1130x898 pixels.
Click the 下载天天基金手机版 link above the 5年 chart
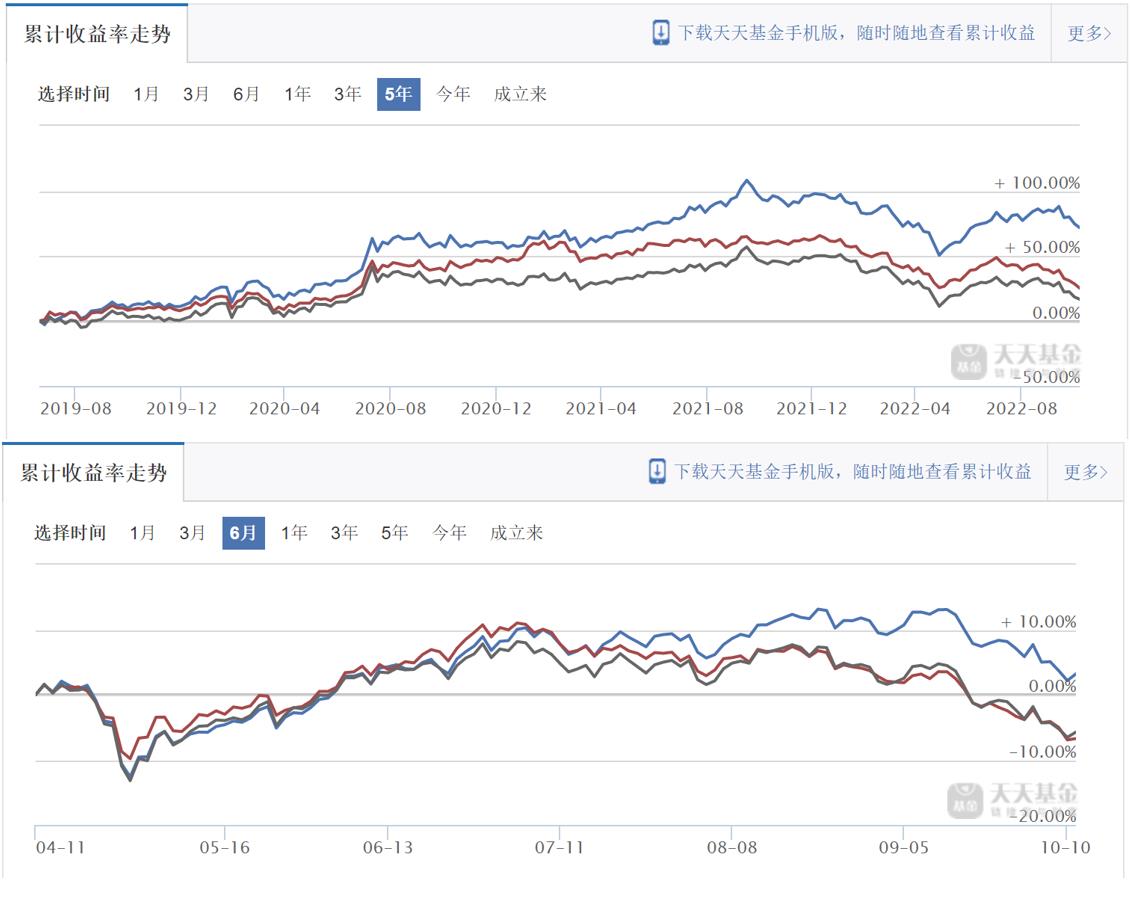pos(857,32)
